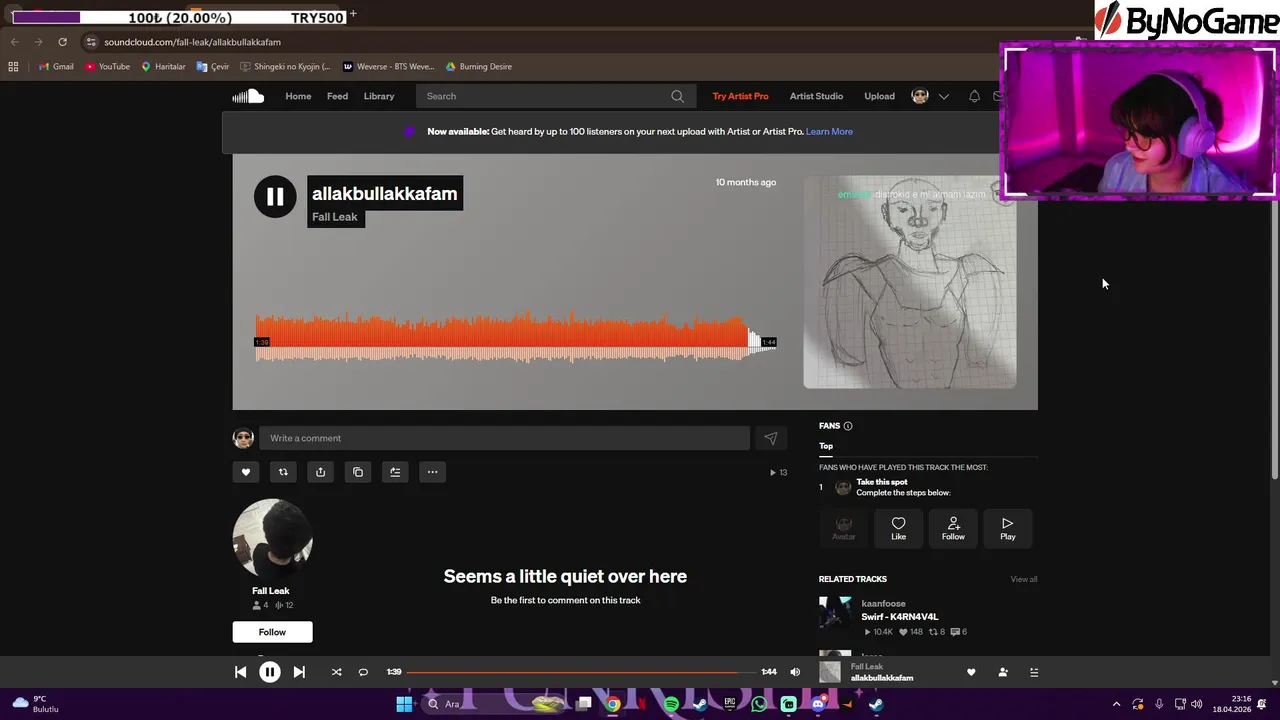Pause playback in the bottom player bar
1280x720 pixels.
pyautogui.click(x=270, y=672)
